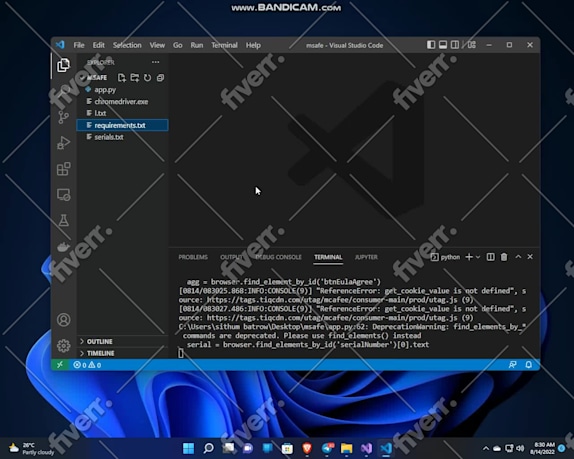Viewport: 574px width, 459px height.
Task: Open the View menu
Action: click(x=157, y=45)
